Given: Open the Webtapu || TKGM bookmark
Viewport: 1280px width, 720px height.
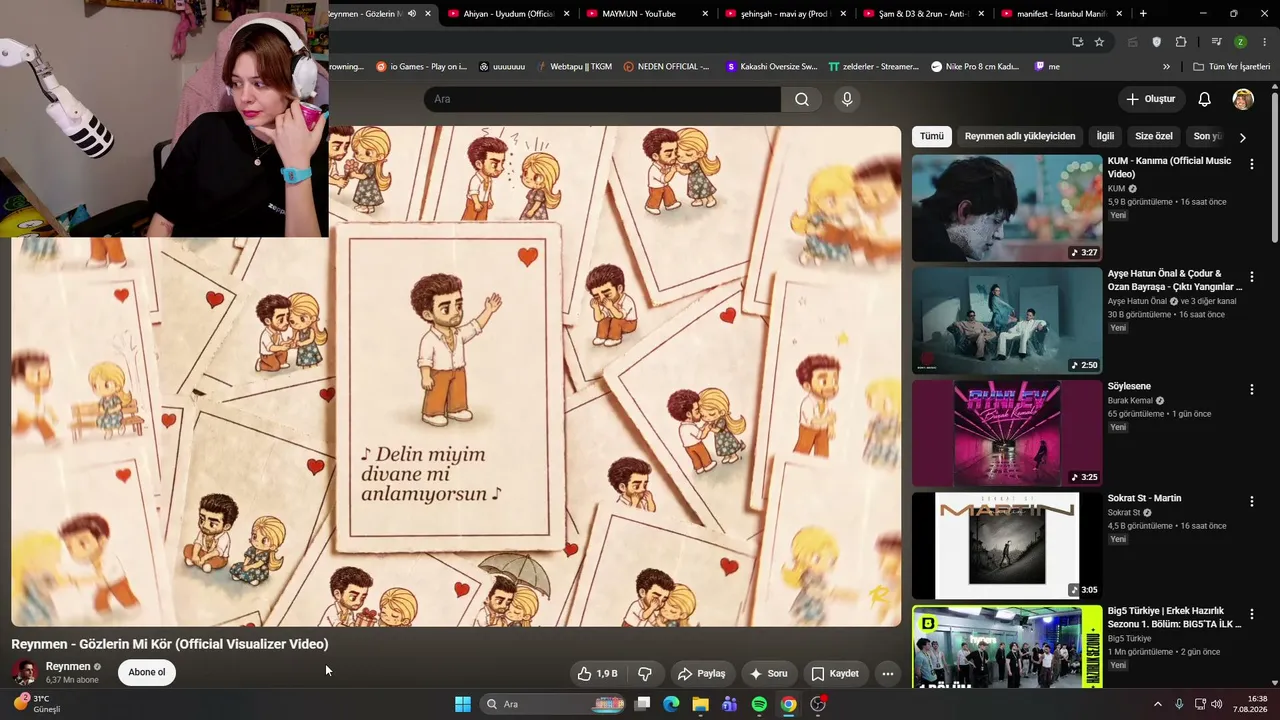Looking at the screenshot, I should tap(573, 67).
